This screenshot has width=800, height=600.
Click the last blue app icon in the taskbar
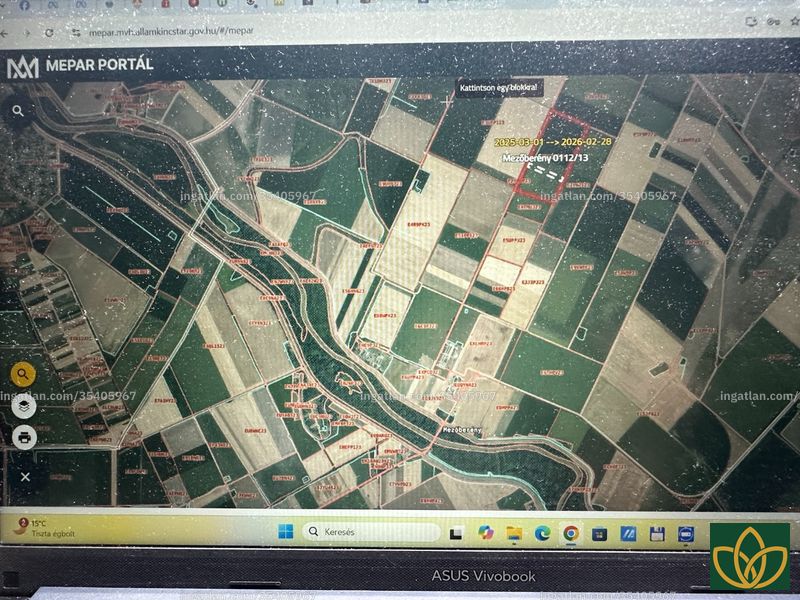coord(686,534)
